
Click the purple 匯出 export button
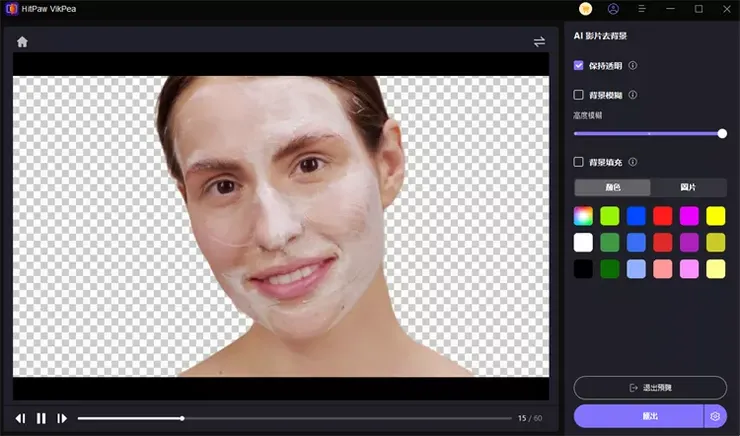pyautogui.click(x=639, y=416)
